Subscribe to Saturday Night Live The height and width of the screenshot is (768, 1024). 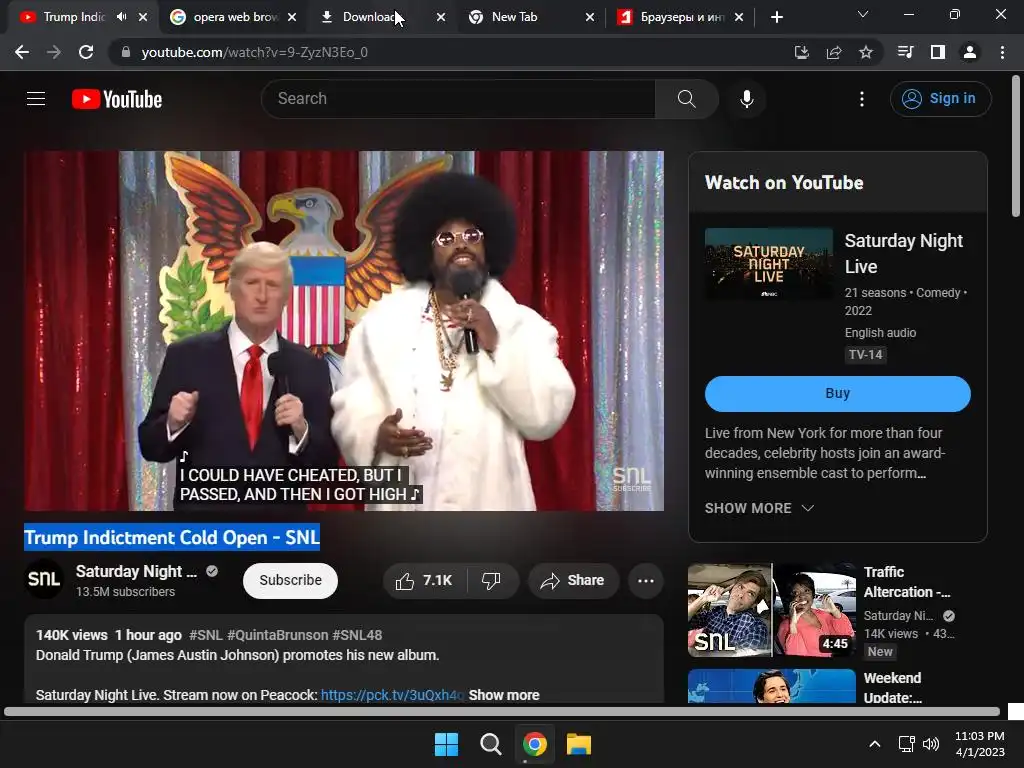click(x=290, y=580)
